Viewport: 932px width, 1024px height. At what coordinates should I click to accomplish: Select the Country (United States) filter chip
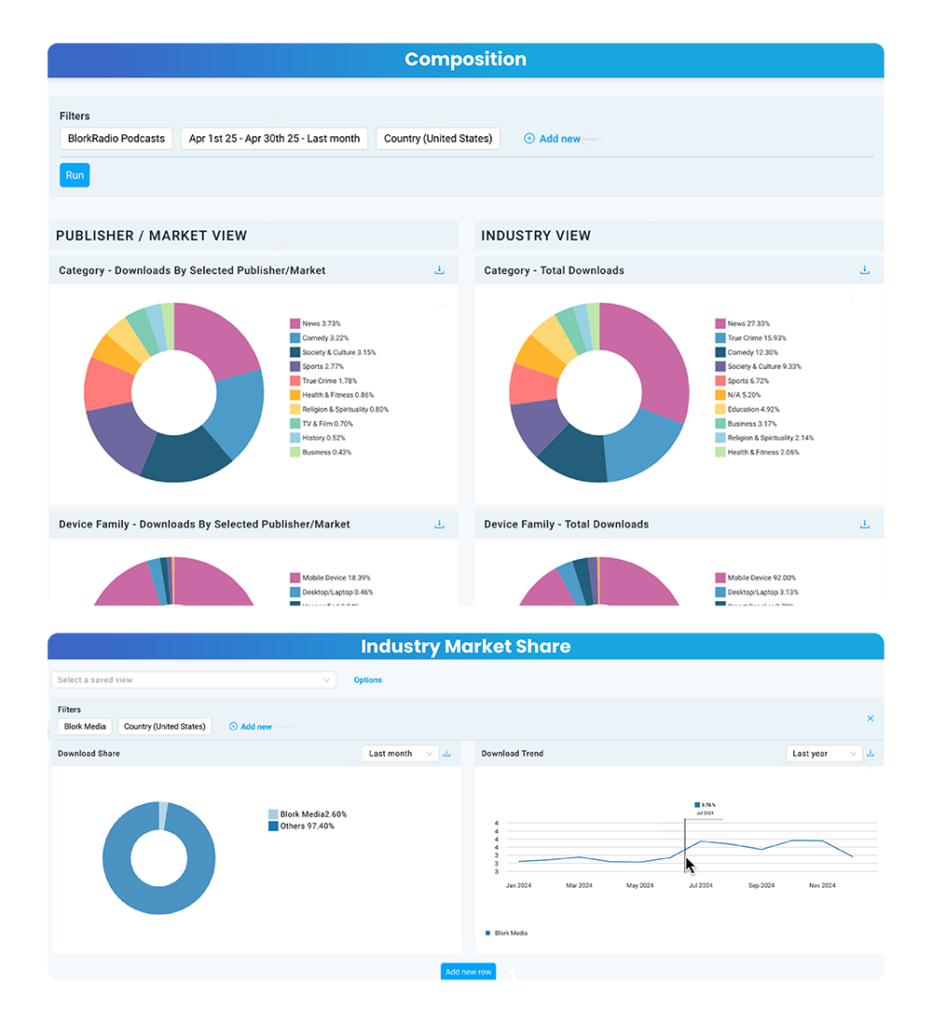click(x=438, y=138)
